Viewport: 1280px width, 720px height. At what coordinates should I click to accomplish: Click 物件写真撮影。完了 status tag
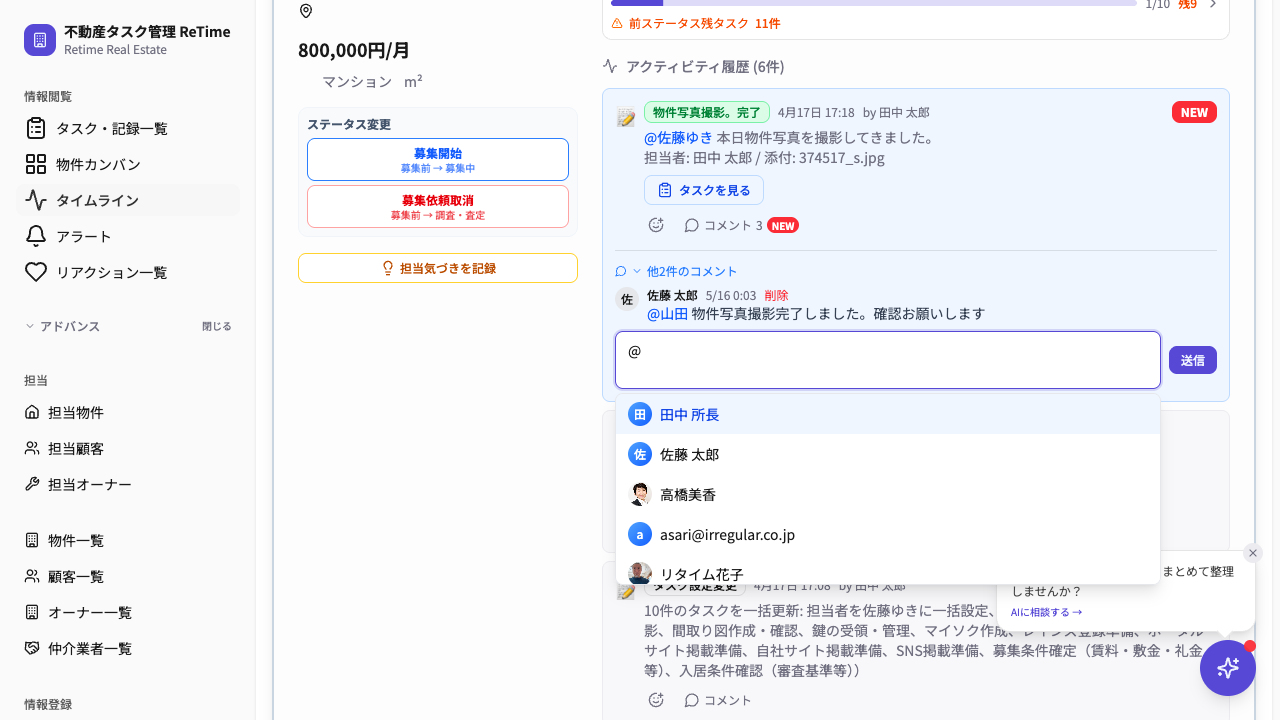point(707,112)
